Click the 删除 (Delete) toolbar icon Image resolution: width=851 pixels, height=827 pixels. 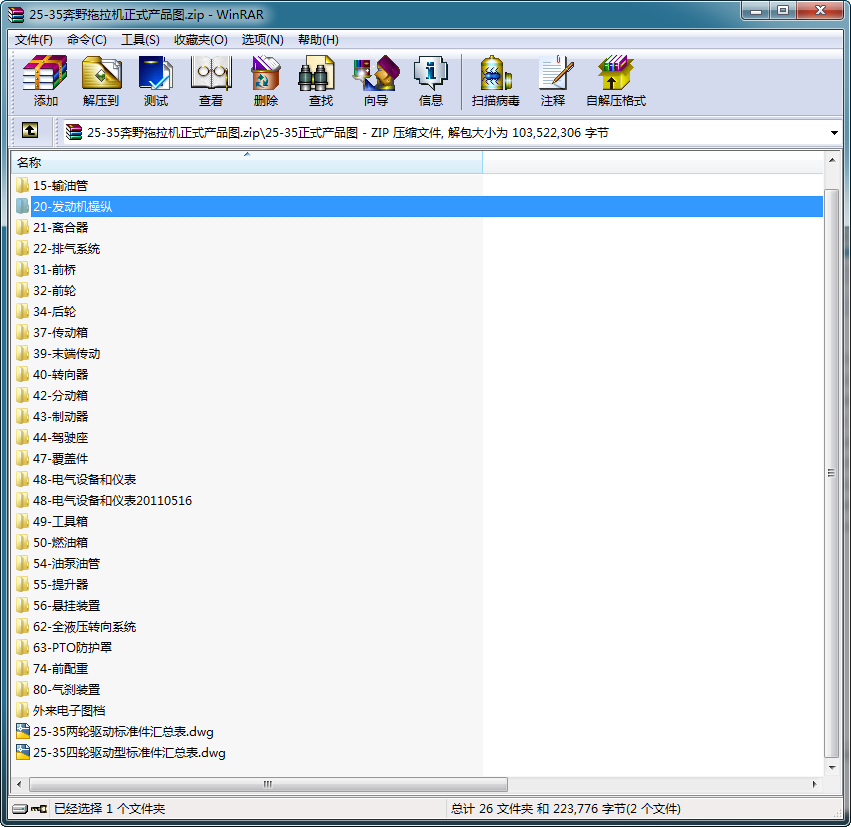265,80
